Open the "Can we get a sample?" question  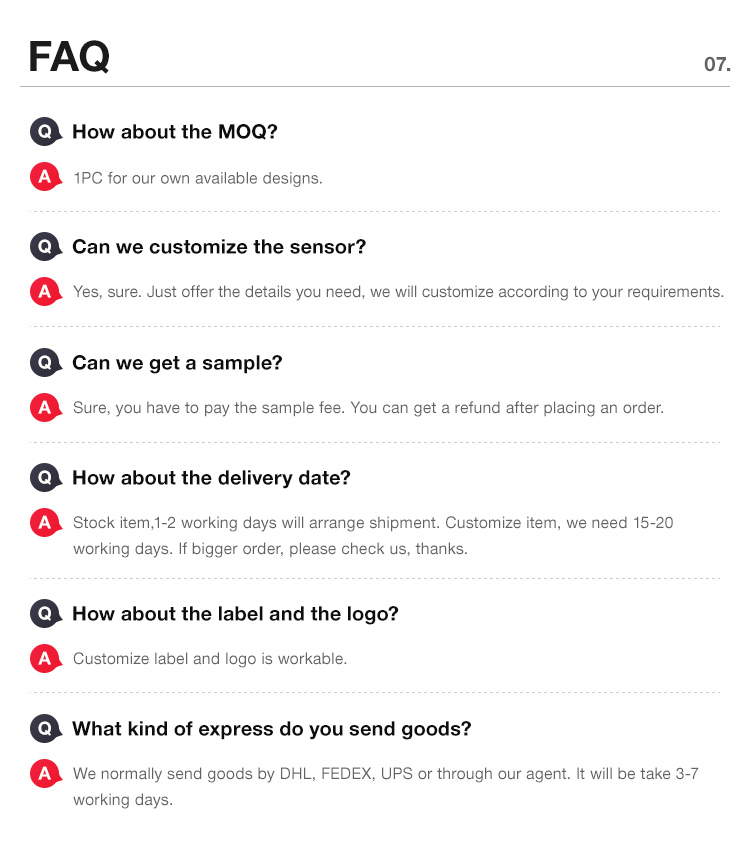177,363
